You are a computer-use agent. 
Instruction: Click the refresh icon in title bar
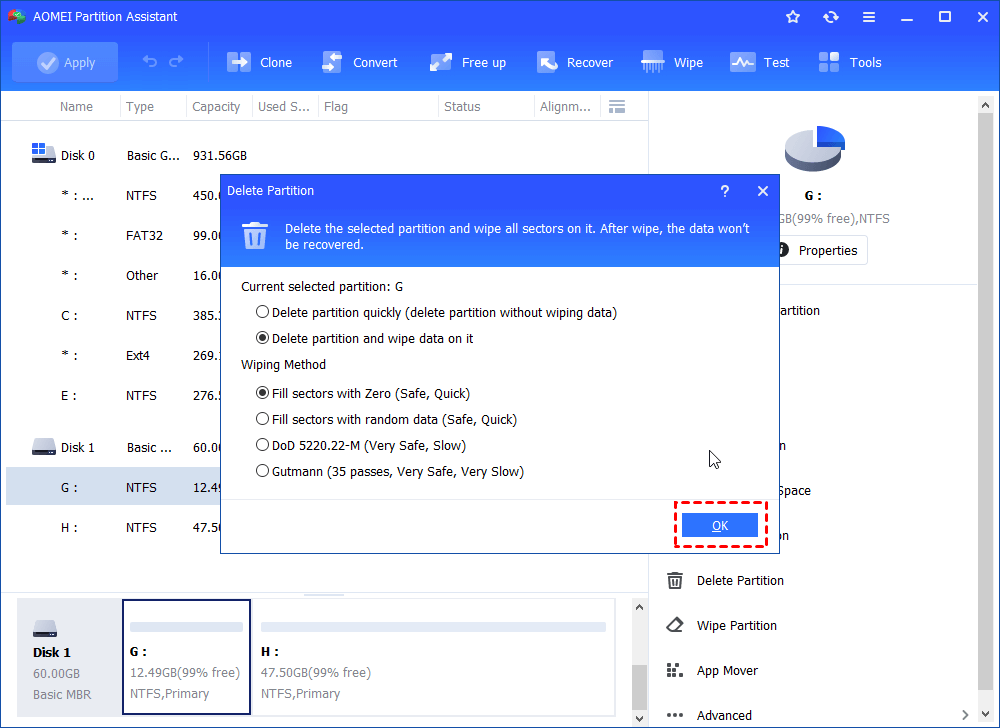pos(830,17)
